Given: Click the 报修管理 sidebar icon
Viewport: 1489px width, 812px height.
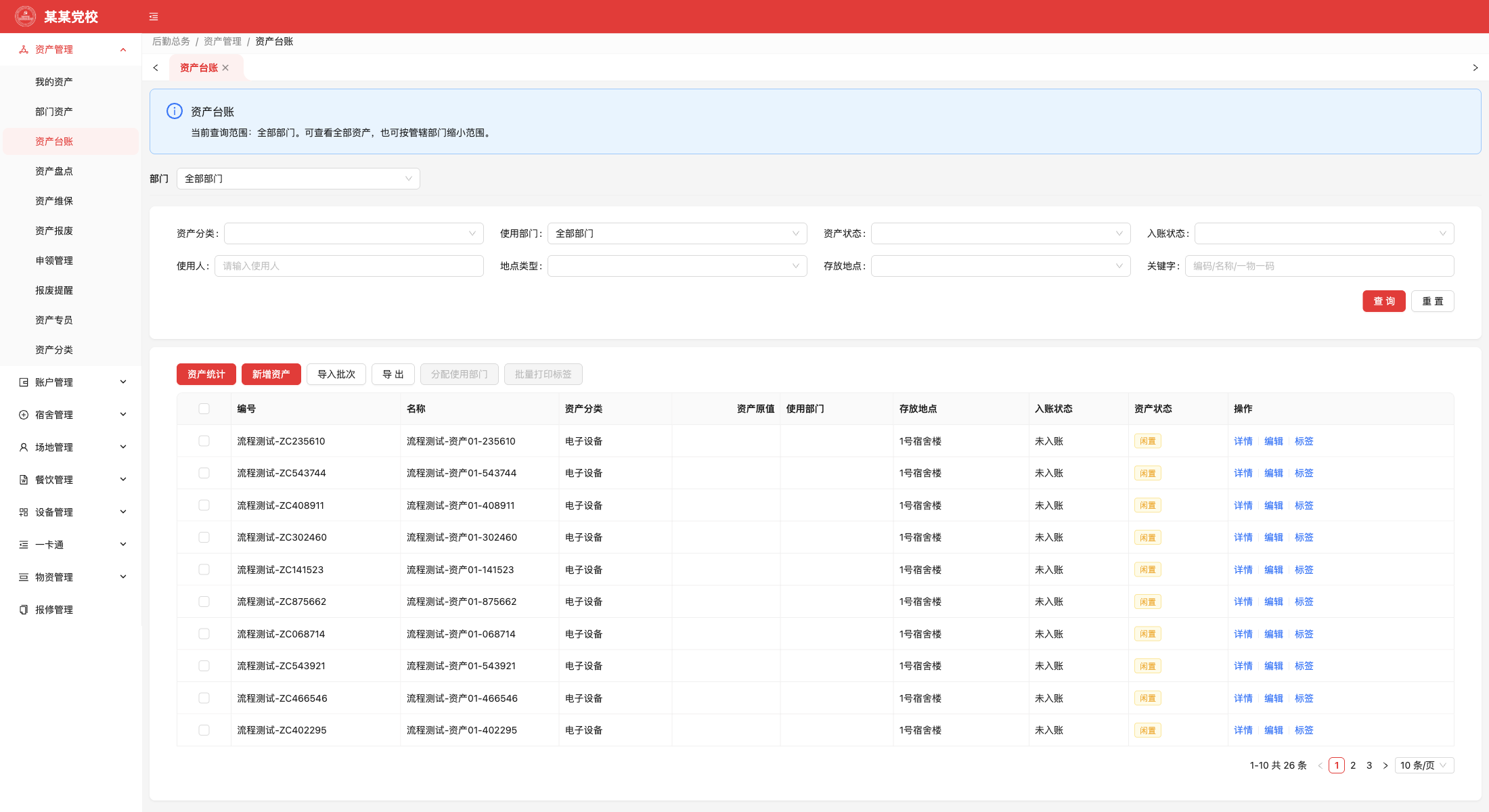Looking at the screenshot, I should click(24, 610).
